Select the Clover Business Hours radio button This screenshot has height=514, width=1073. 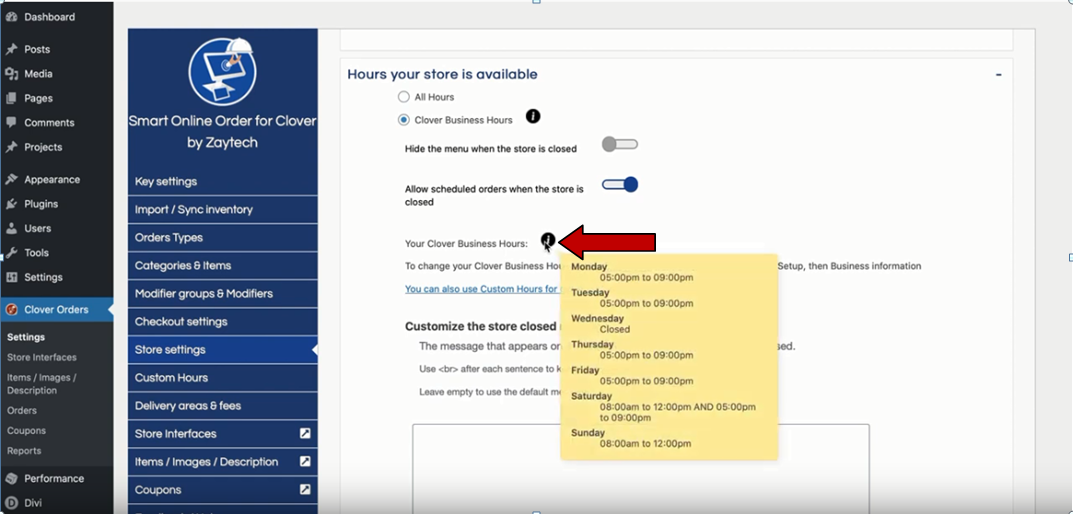[x=404, y=120]
